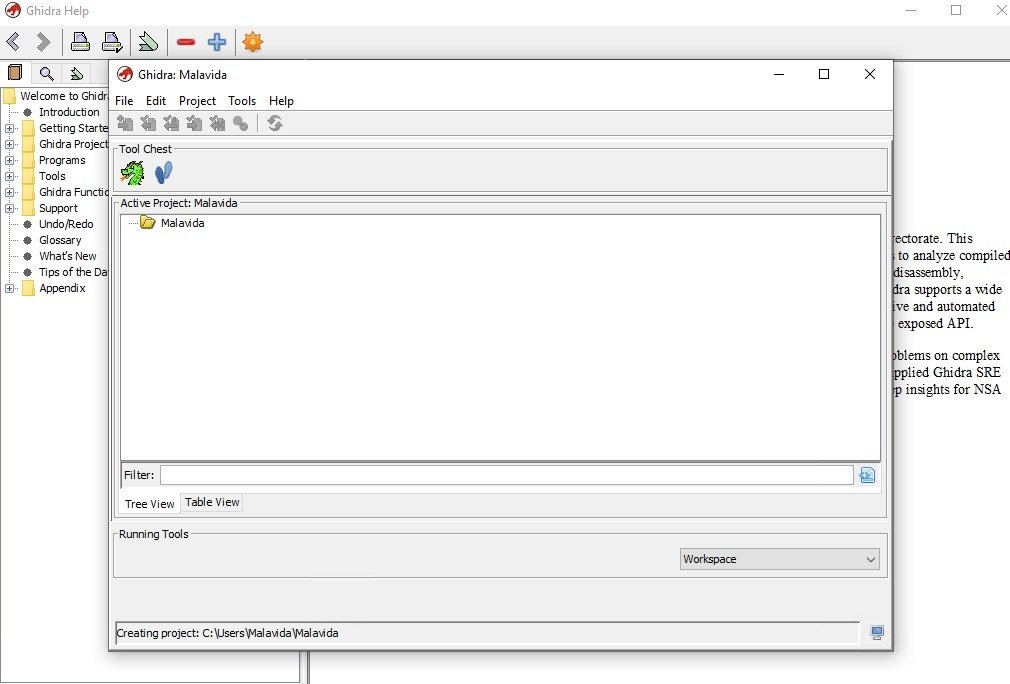Click the Creating project status message

click(x=227, y=633)
